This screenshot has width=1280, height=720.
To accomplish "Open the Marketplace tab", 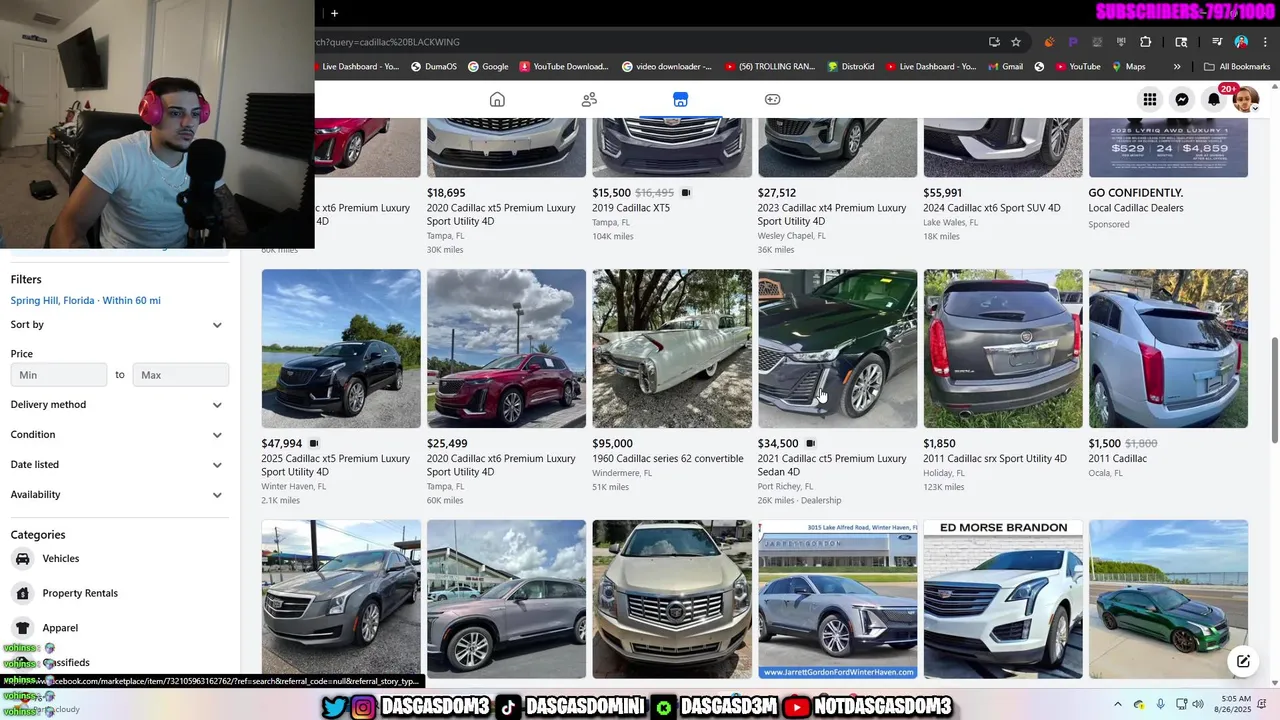I will pyautogui.click(x=680, y=99).
